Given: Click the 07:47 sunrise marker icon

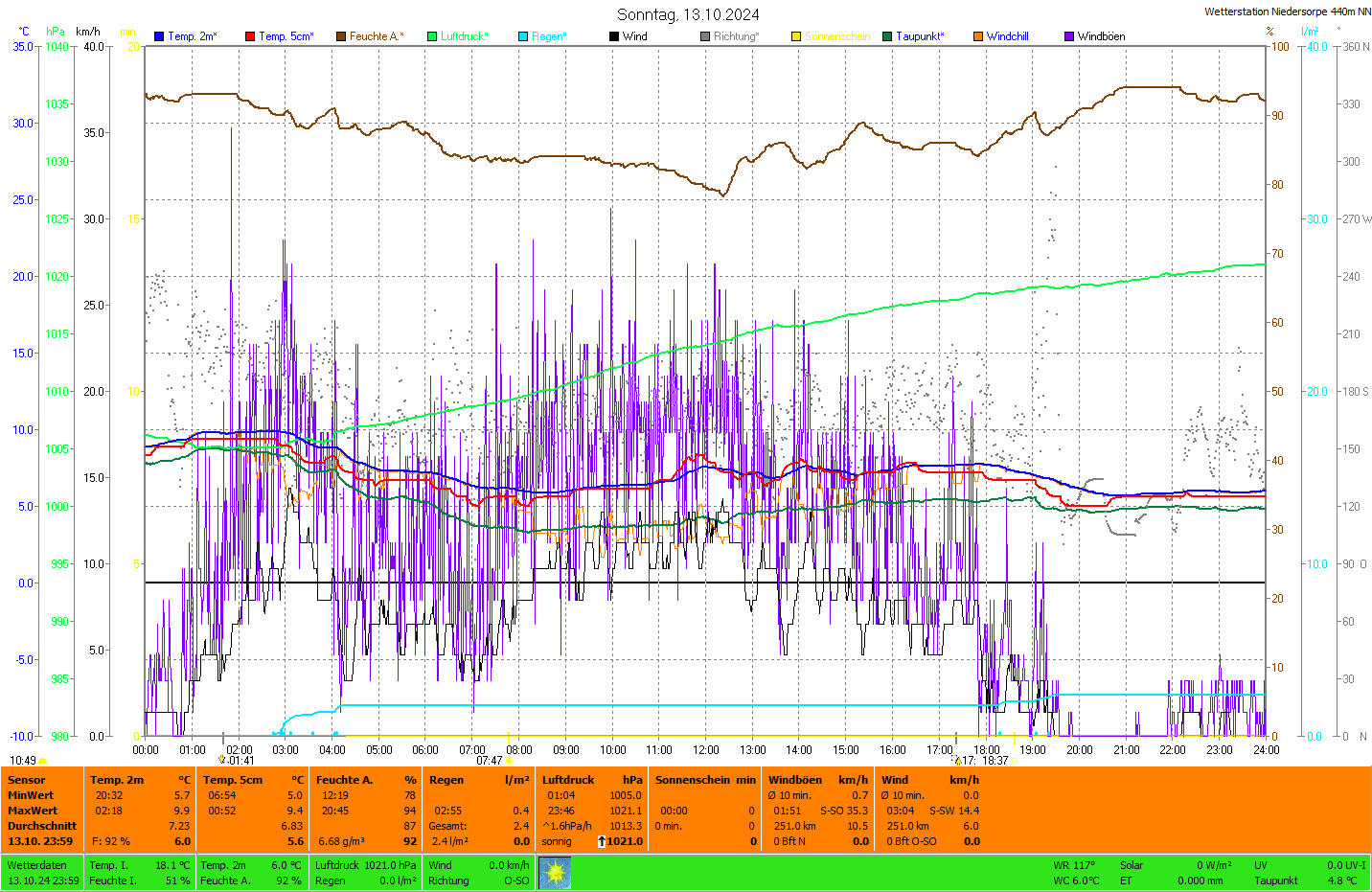Looking at the screenshot, I should 510,761.
